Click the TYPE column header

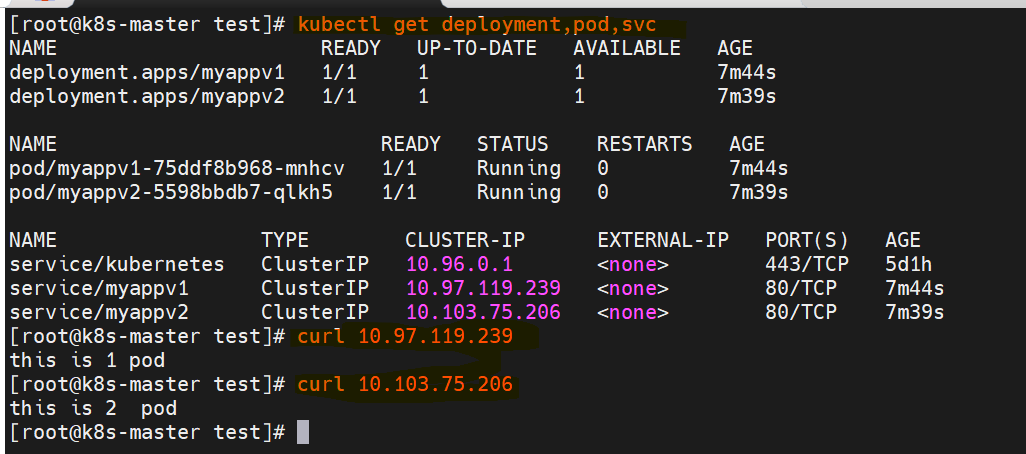[285, 240]
